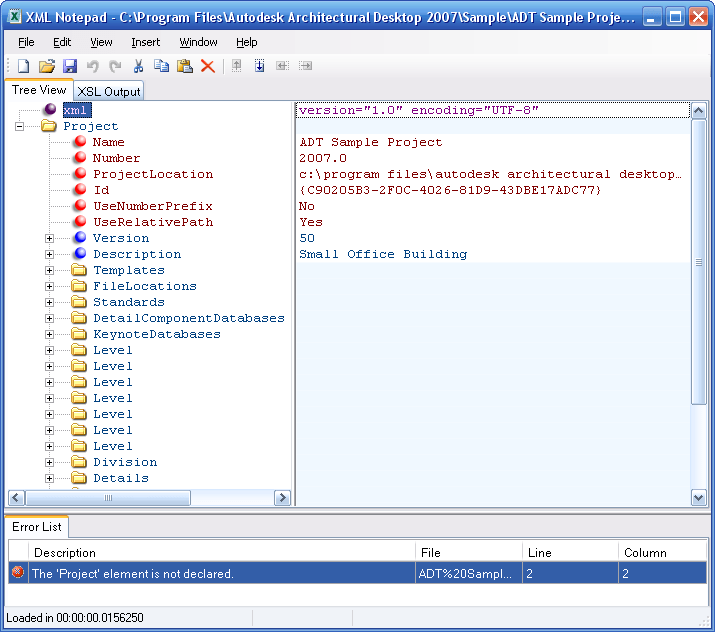The height and width of the screenshot is (632, 715).
Task: Open the File menu
Action: pyautogui.click(x=26, y=42)
